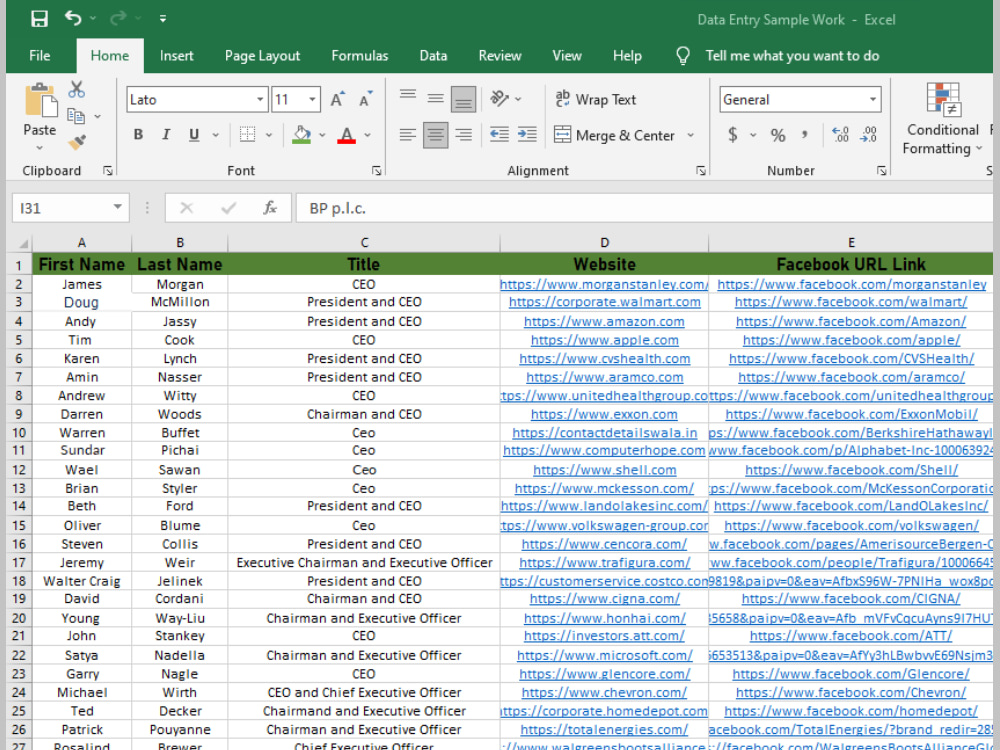This screenshot has width=1000, height=750.
Task: Decrease font size with the smaller A icon
Action: 365,99
